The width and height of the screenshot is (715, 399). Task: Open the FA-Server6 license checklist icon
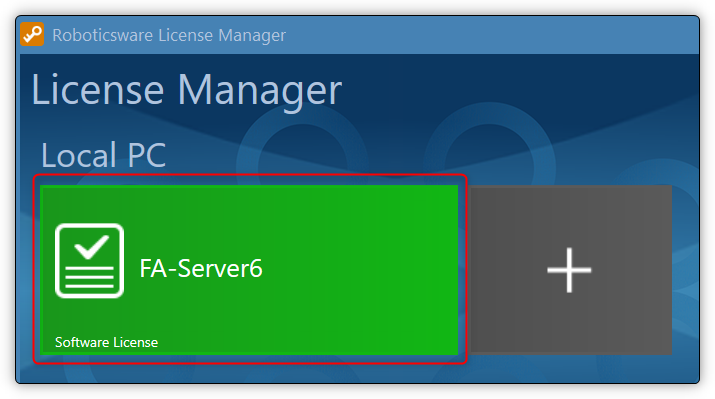89,260
